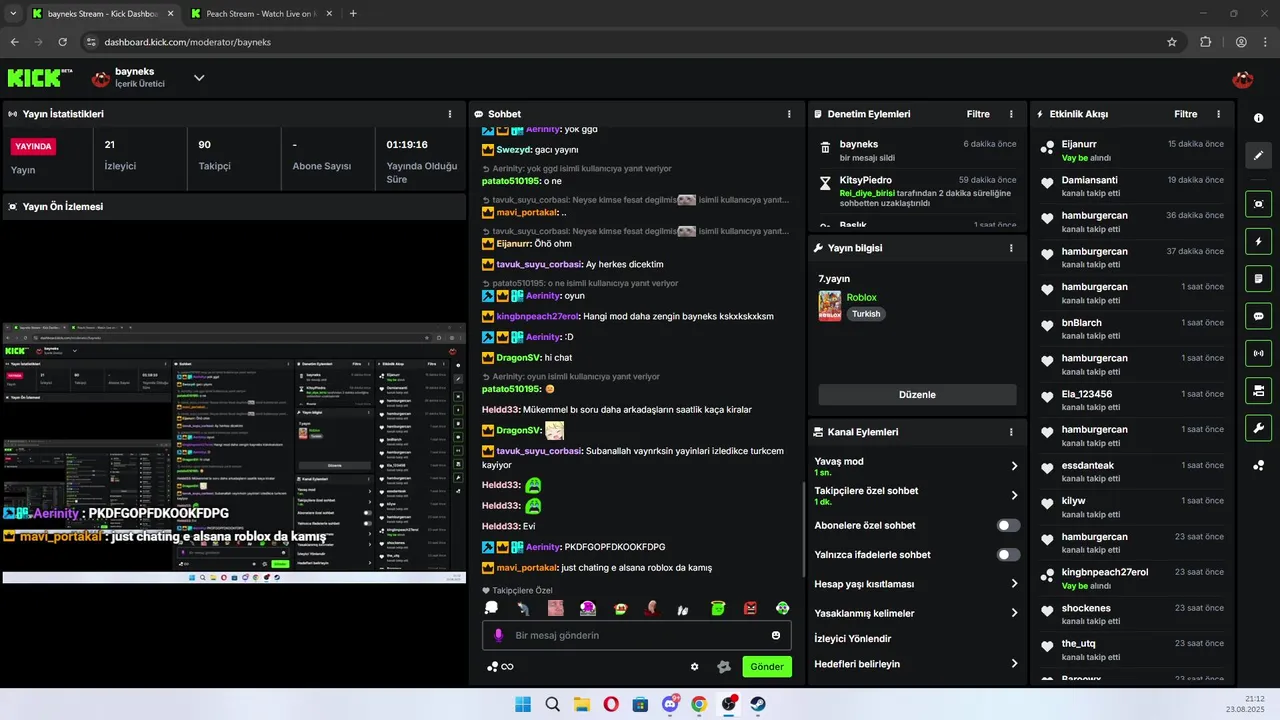Open the emoji picker in message box
Screen dimensions: 1280x720
coord(776,635)
